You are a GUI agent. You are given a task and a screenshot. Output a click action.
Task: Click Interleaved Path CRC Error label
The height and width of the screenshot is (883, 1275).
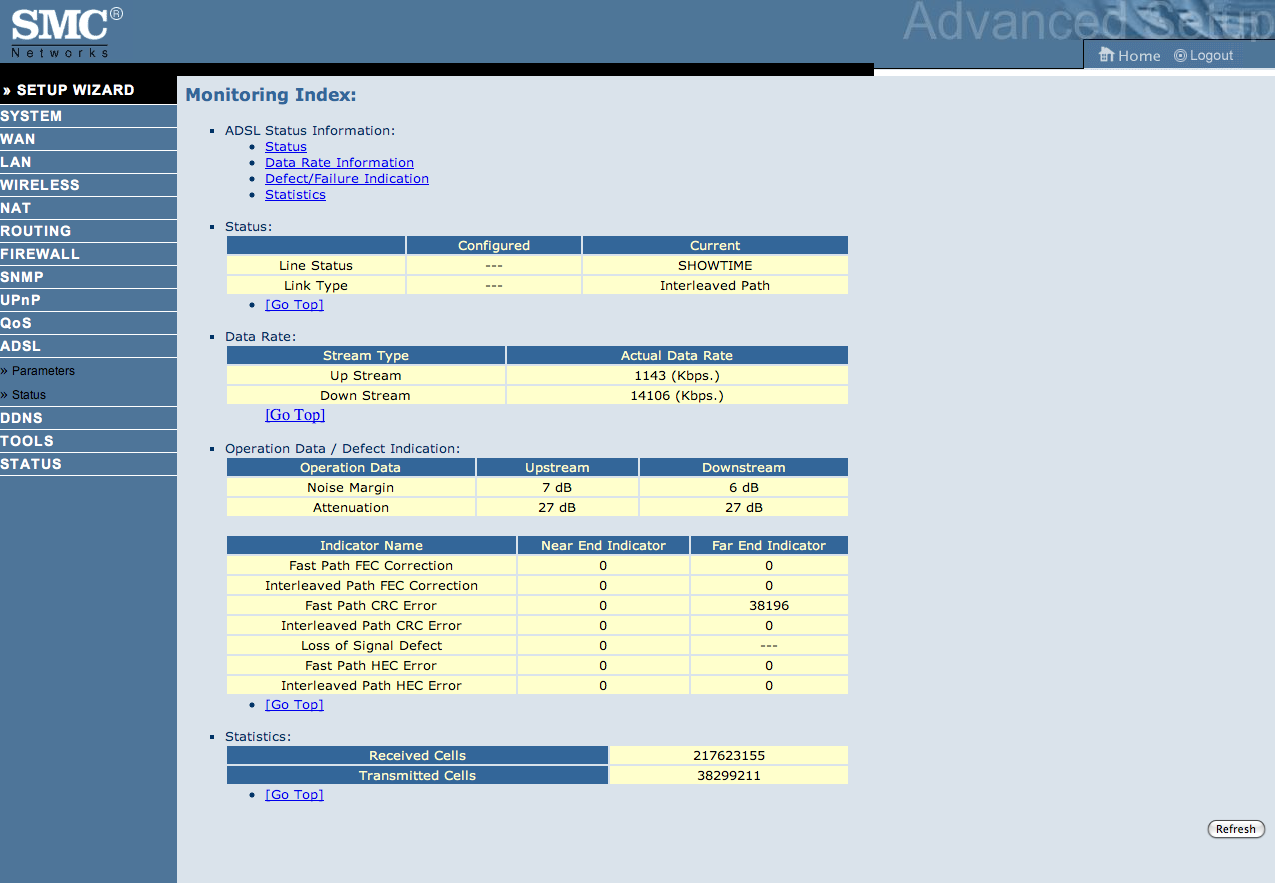[x=371, y=626]
